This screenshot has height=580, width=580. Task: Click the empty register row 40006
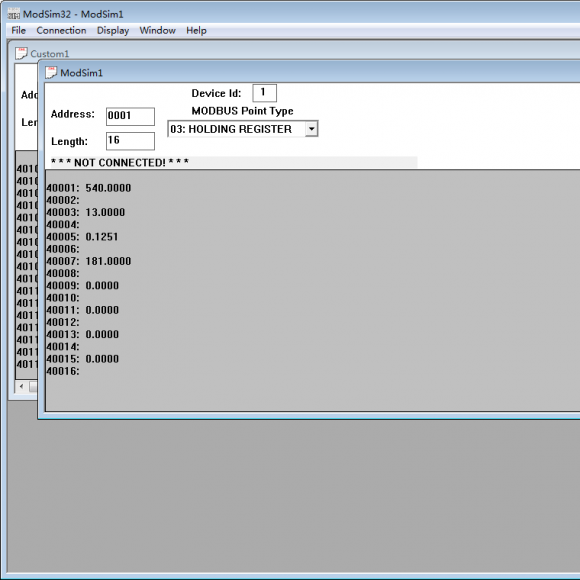point(63,249)
